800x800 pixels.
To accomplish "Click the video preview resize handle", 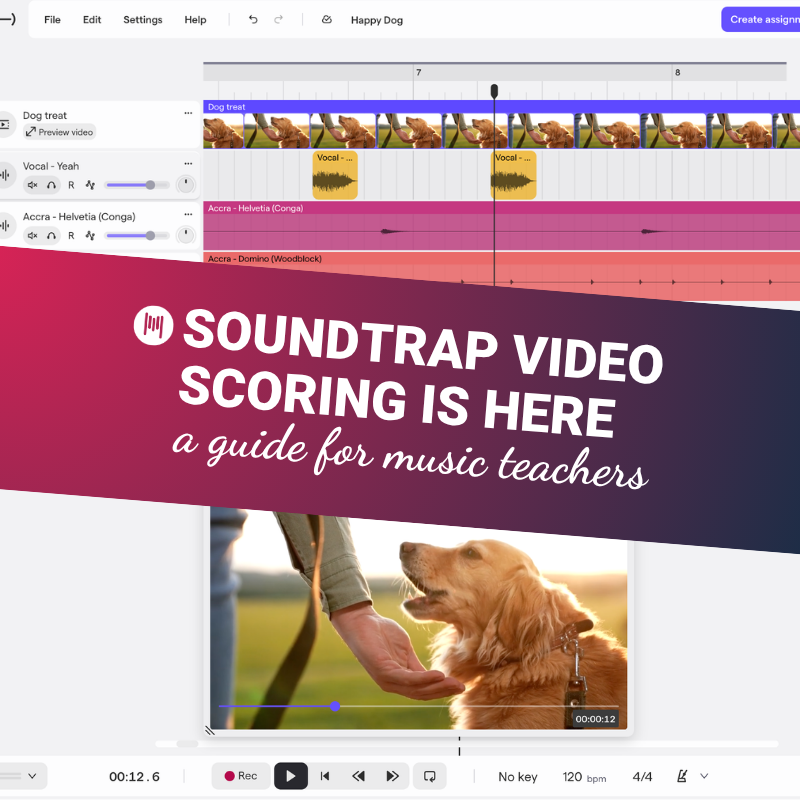I will [210, 731].
